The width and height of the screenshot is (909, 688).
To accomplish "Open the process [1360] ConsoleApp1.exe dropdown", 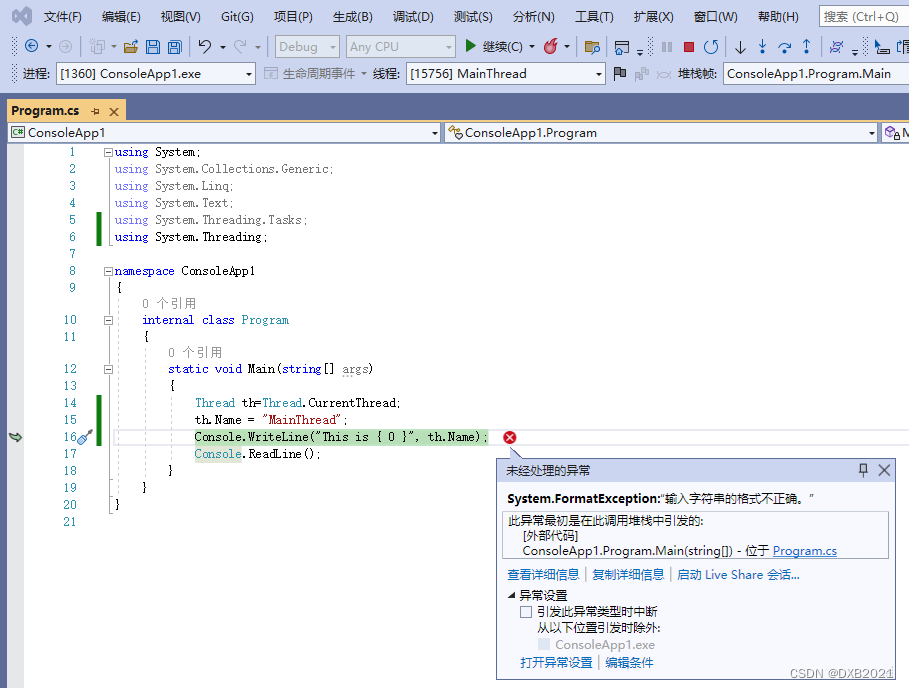I will click(x=249, y=74).
